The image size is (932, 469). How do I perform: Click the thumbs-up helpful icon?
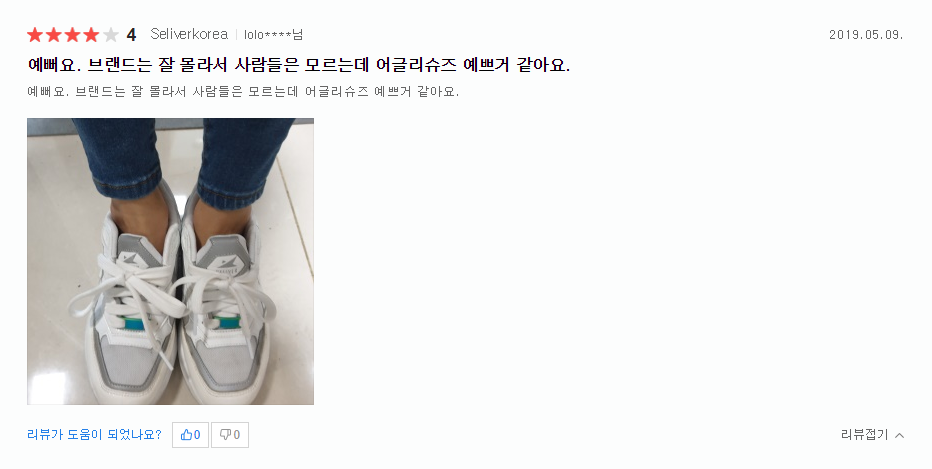[x=186, y=435]
